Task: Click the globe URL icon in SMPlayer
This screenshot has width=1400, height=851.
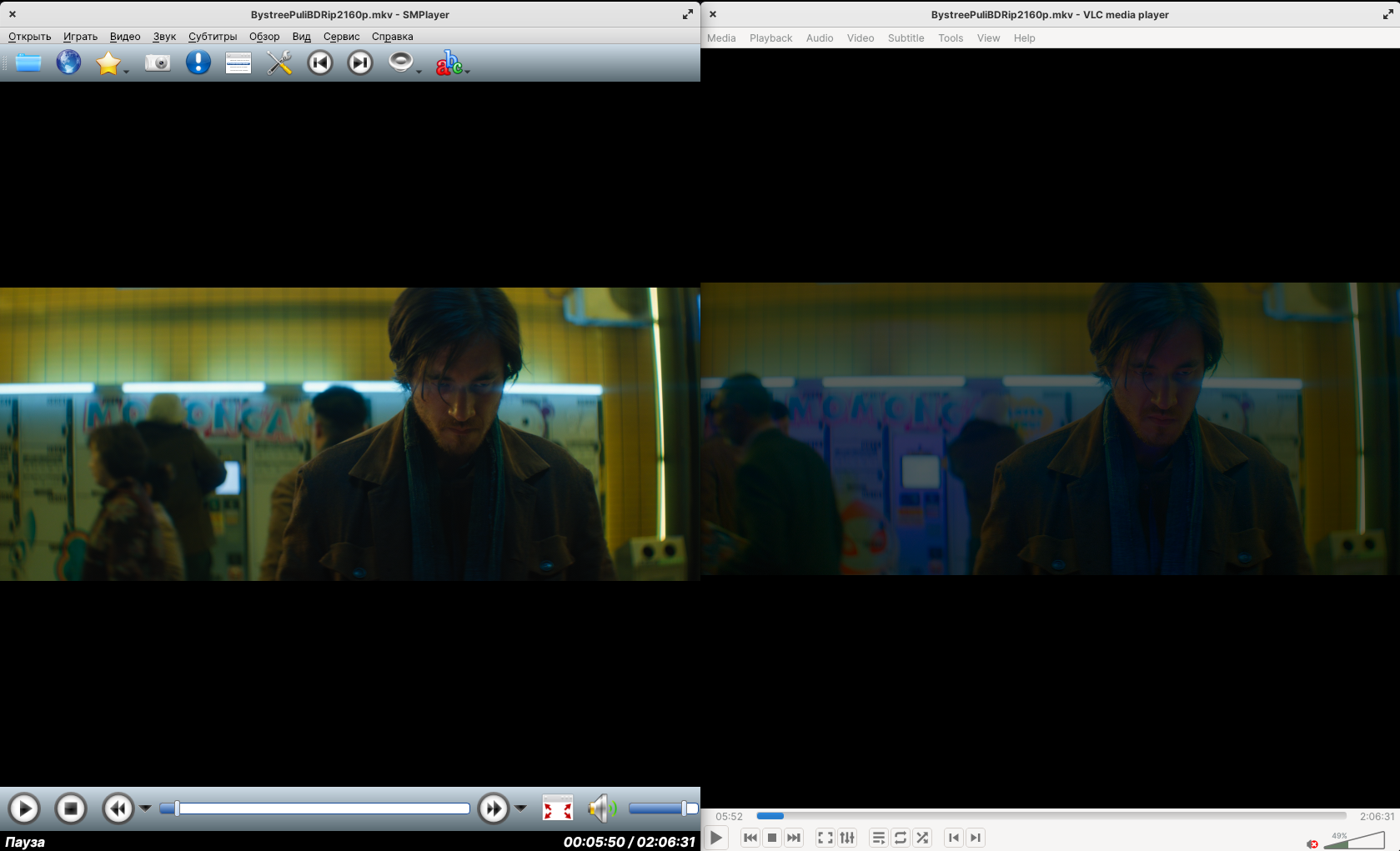Action: coord(68,63)
